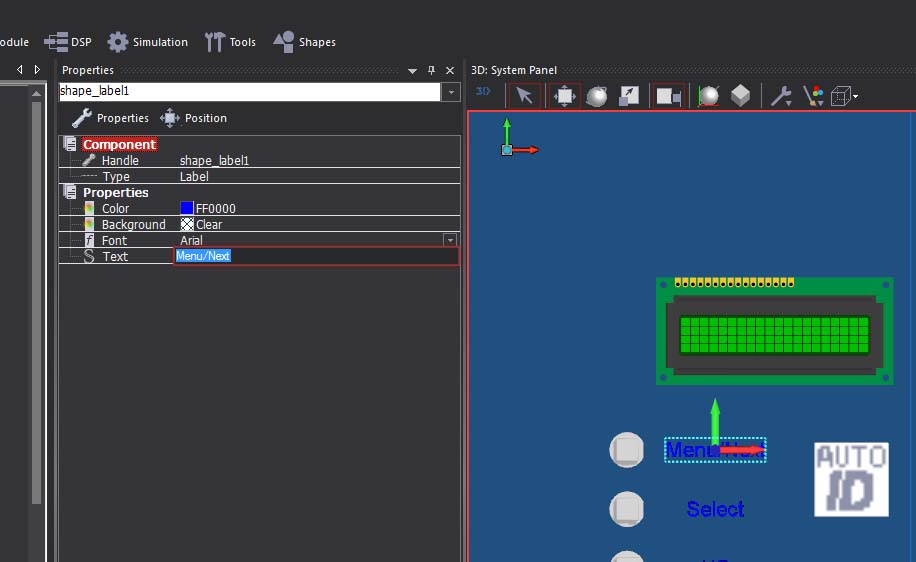Open the Simulation menu

pyautogui.click(x=148, y=42)
